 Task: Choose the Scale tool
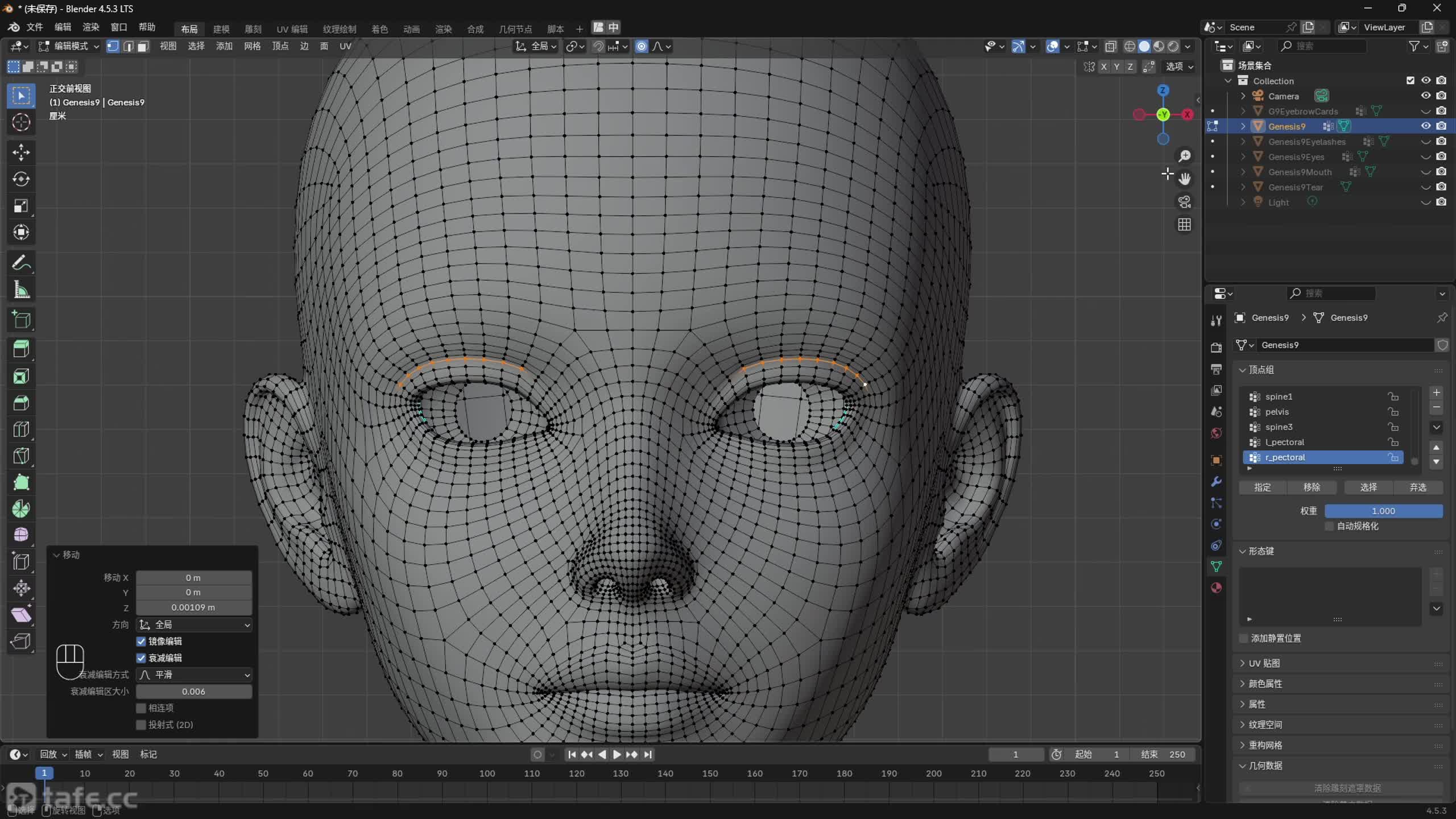point(21,206)
